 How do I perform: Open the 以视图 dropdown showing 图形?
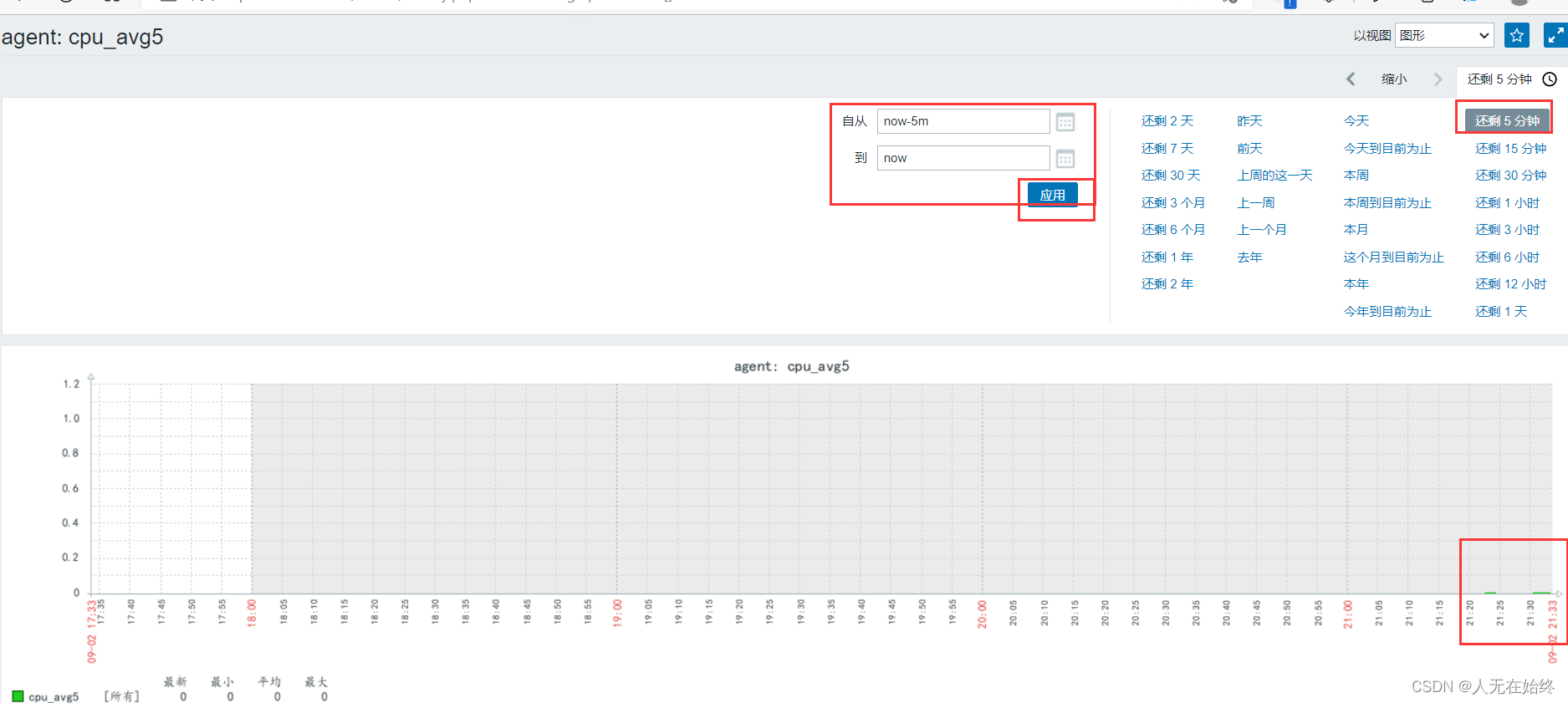point(1444,35)
